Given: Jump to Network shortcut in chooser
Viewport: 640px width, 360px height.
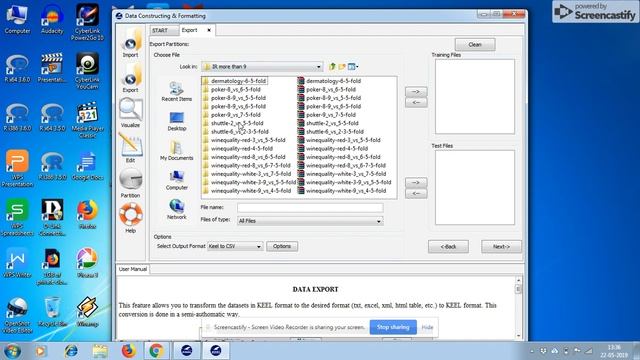Looking at the screenshot, I should pos(176,210).
